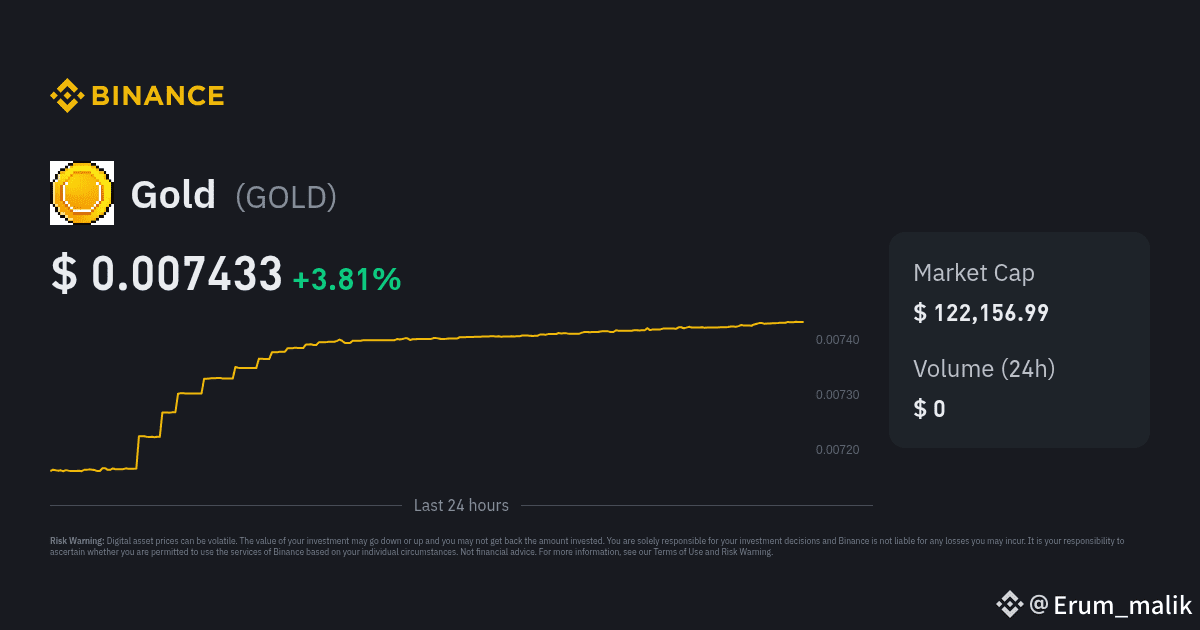Select the Gold token name
Screen dimensions: 1200x630
pyautogui.click(x=173, y=194)
